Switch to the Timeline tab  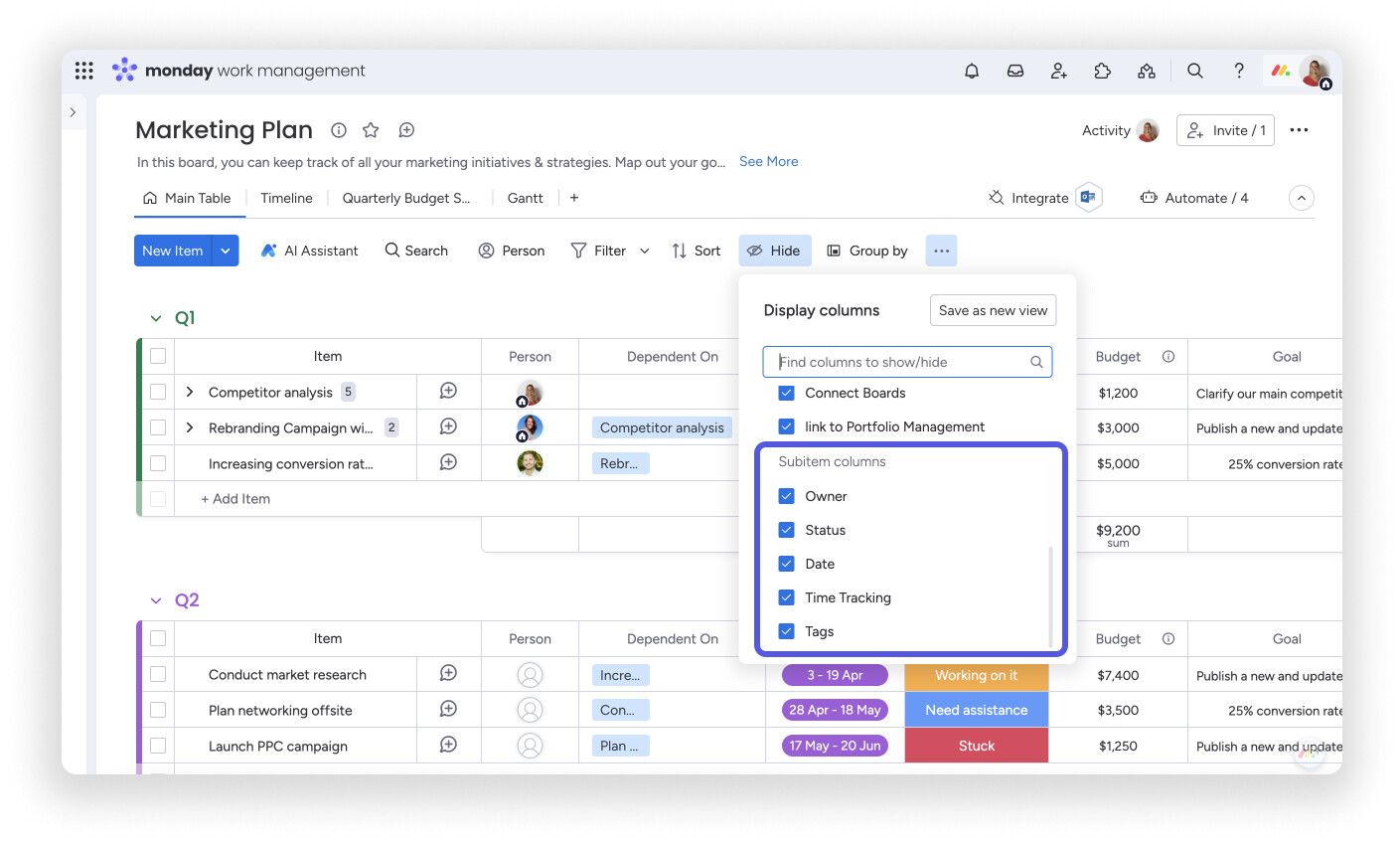point(286,198)
